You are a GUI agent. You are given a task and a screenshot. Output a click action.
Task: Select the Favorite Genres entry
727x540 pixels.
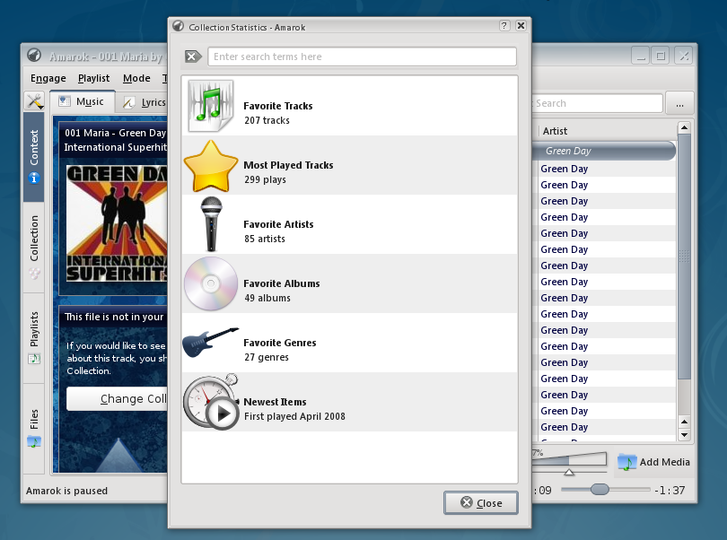(x=350, y=343)
